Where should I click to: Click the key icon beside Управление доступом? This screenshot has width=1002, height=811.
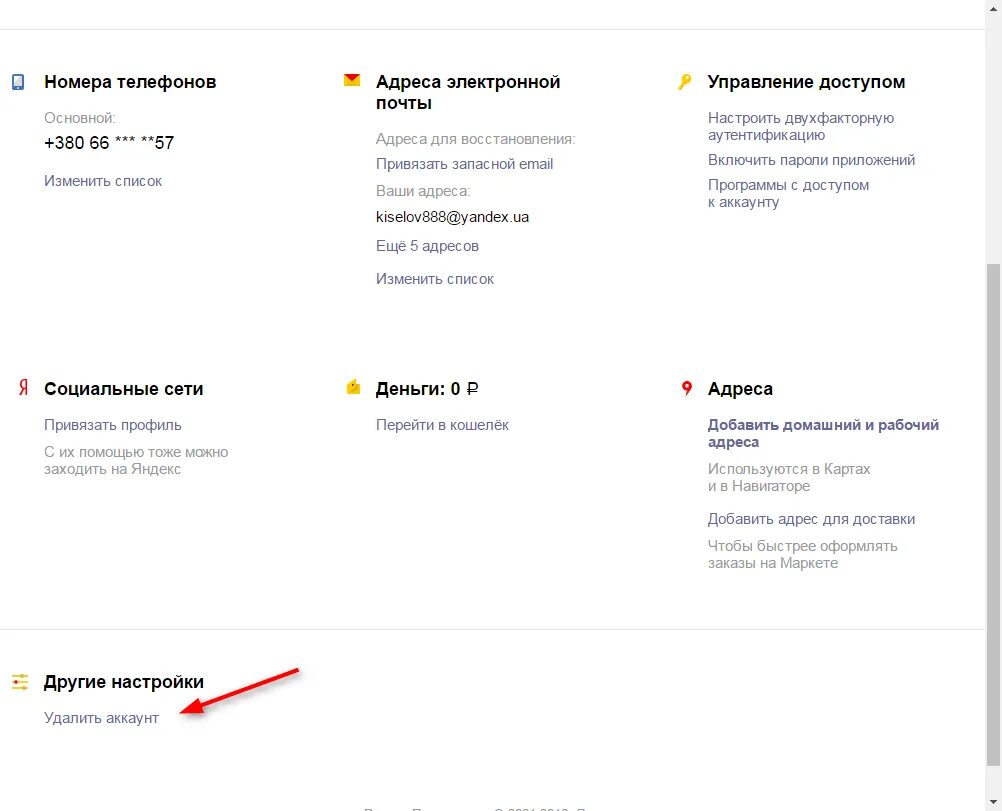(684, 82)
